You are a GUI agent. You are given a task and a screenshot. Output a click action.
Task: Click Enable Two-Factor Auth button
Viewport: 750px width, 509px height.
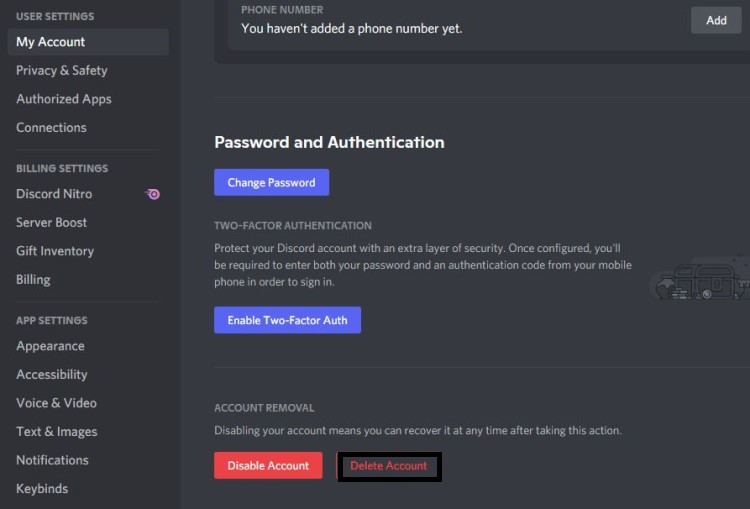287,320
